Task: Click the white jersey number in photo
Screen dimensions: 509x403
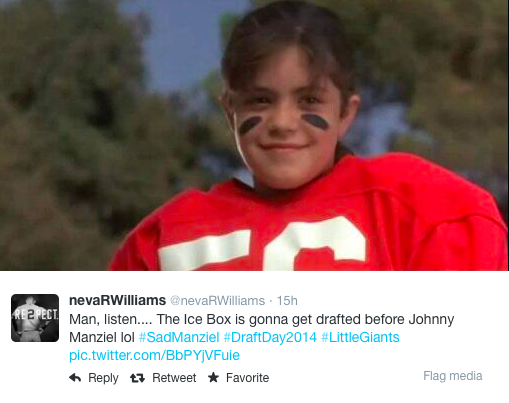Action: coord(263,245)
